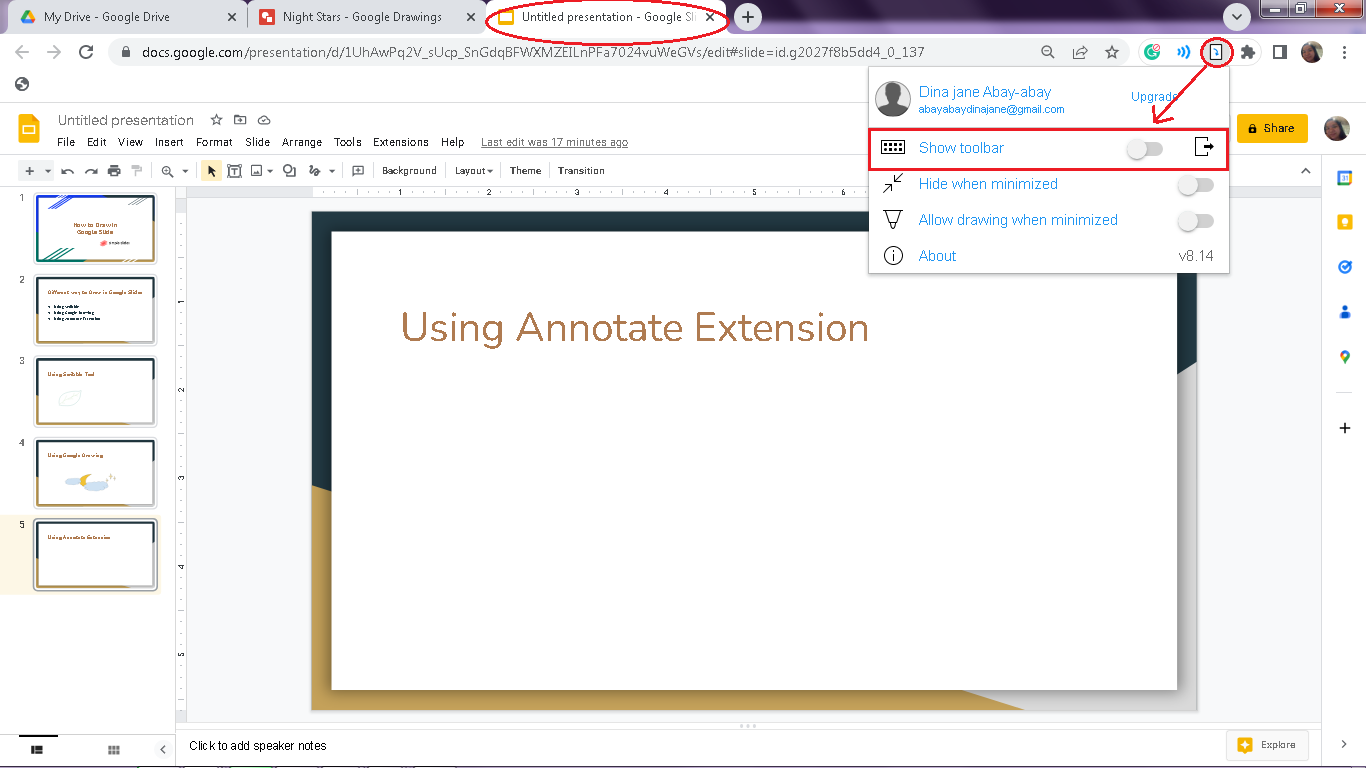Expand the side panel chevron
This screenshot has height=768, width=1366.
(x=1345, y=744)
